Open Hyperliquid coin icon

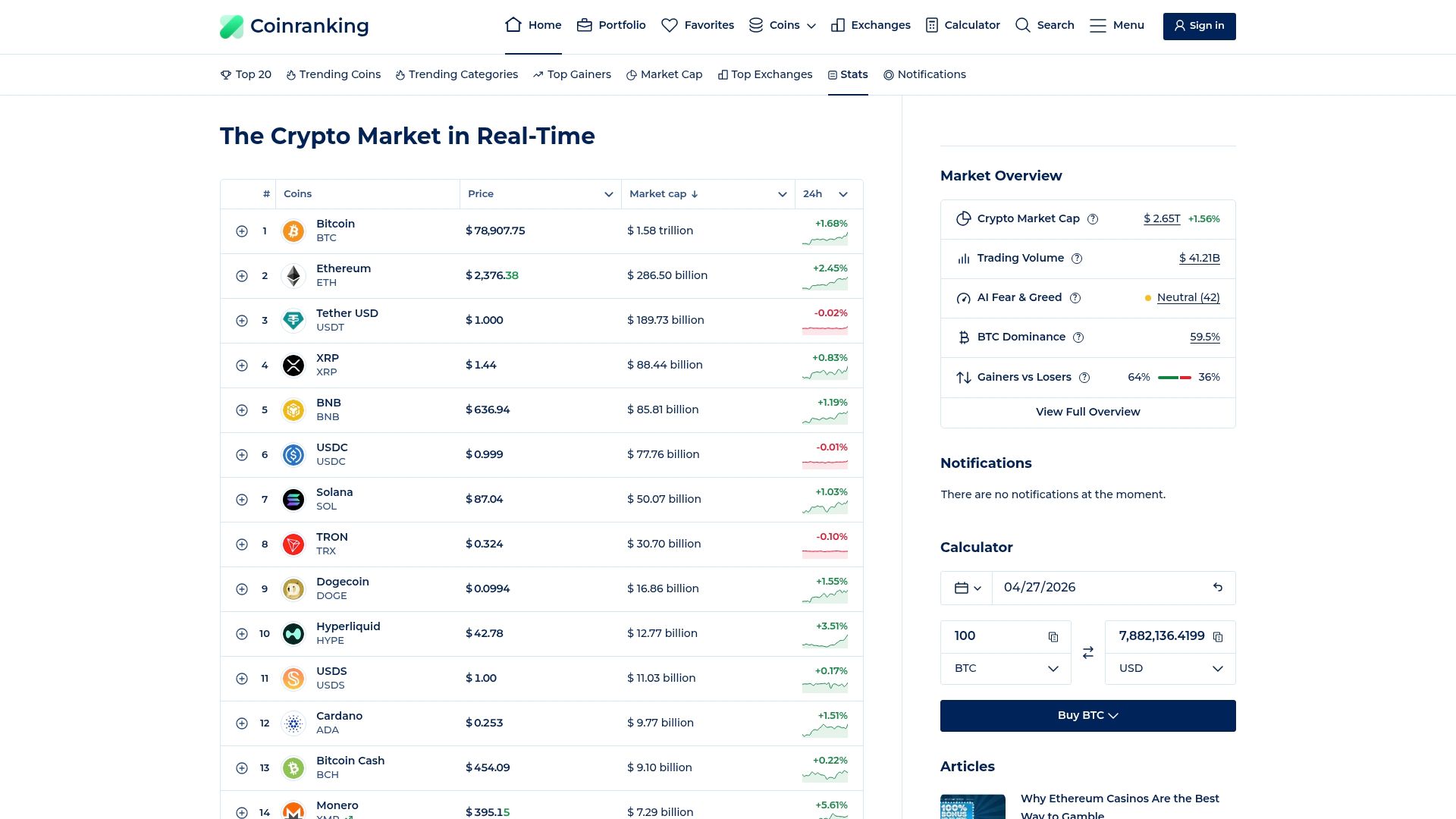293,634
